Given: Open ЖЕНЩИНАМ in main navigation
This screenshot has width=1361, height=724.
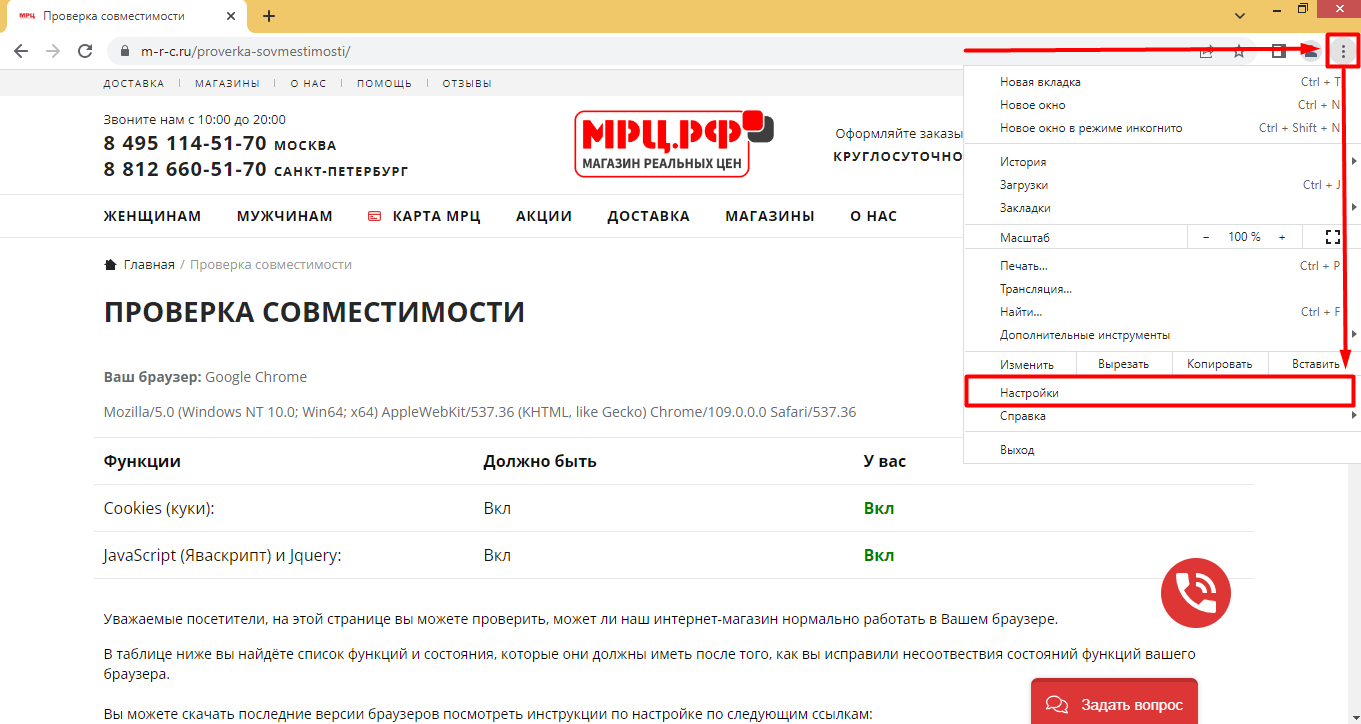Looking at the screenshot, I should [152, 216].
